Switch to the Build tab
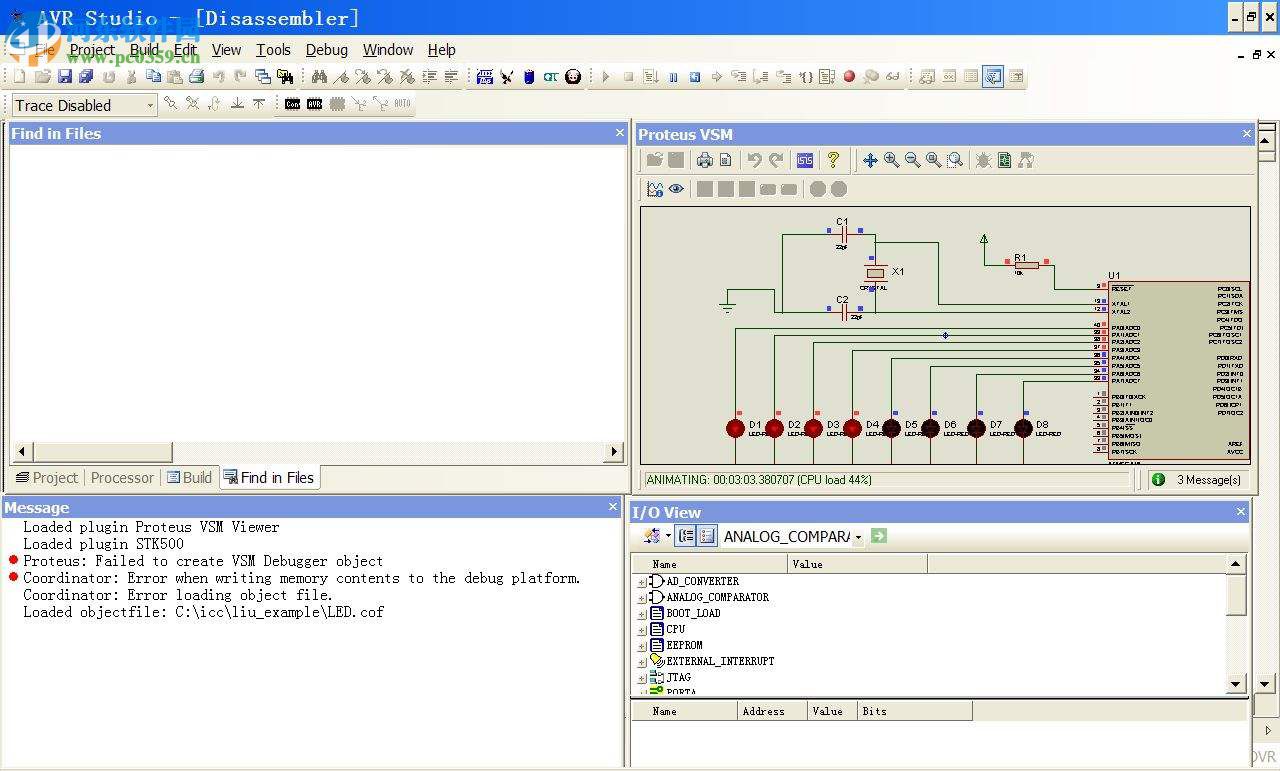This screenshot has width=1280, height=771. (x=189, y=478)
